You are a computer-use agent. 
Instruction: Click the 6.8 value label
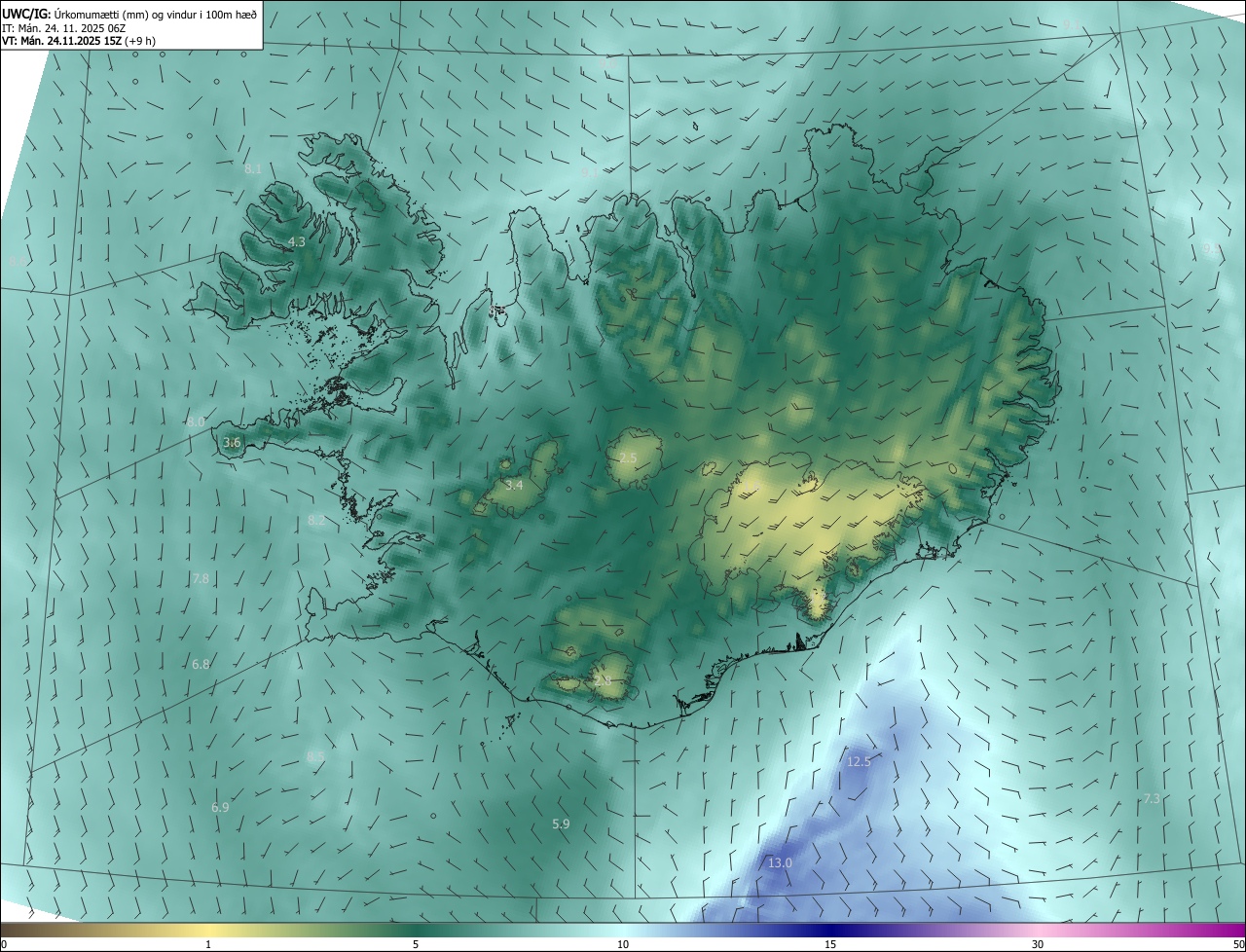tap(201, 664)
